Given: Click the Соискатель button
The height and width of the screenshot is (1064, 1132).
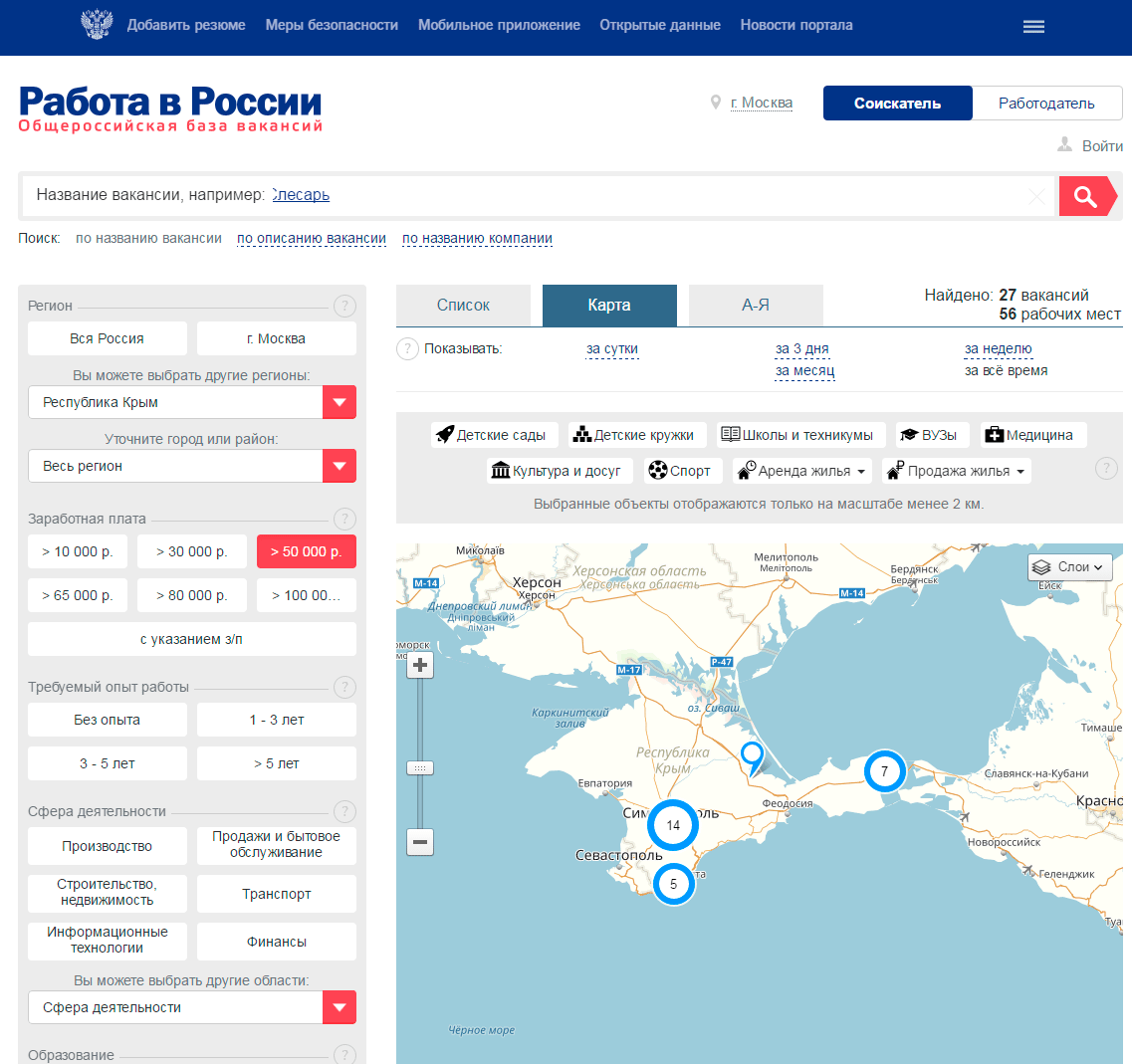Looking at the screenshot, I should pyautogui.click(x=897, y=104).
